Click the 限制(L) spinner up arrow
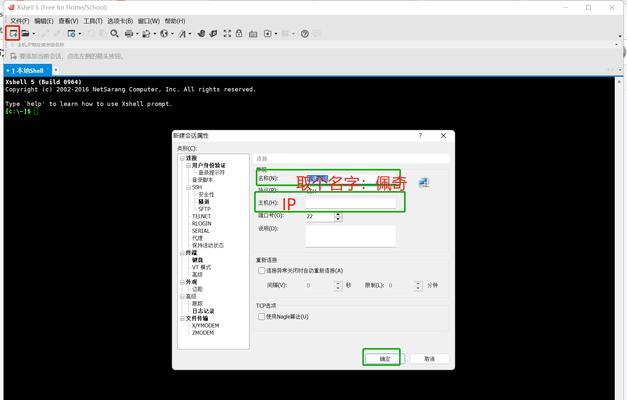Screen dimensions: 627x400 coord(419,283)
